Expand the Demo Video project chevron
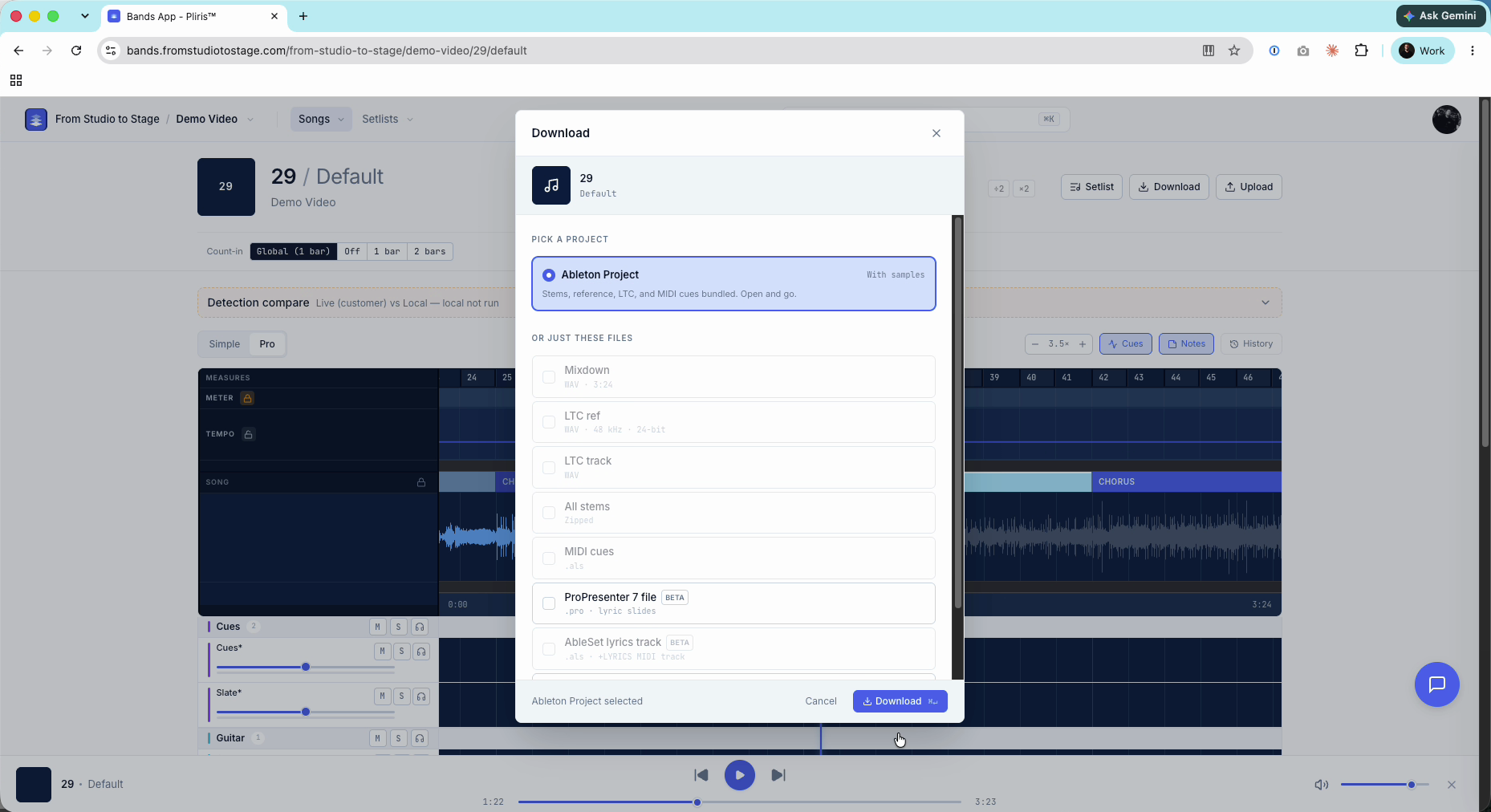 click(250, 120)
